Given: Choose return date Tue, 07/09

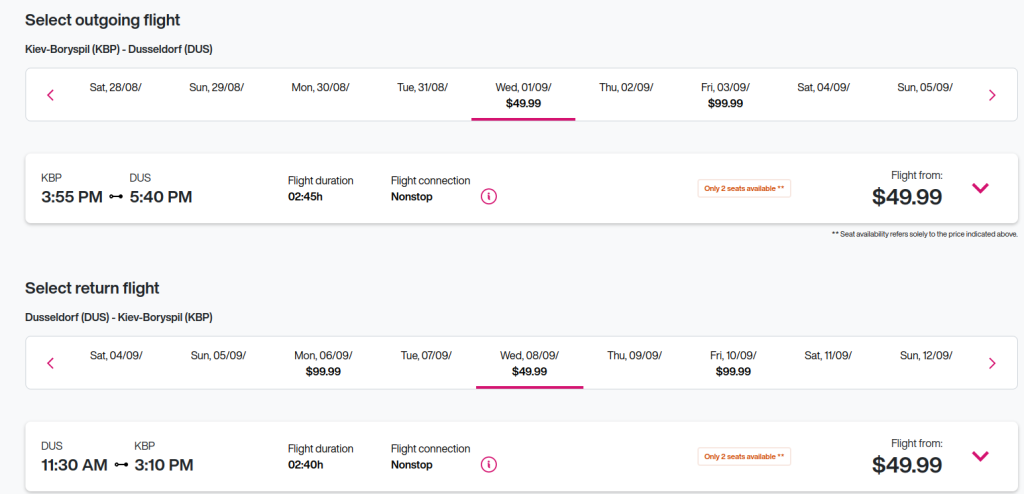Looking at the screenshot, I should click(x=426, y=355).
